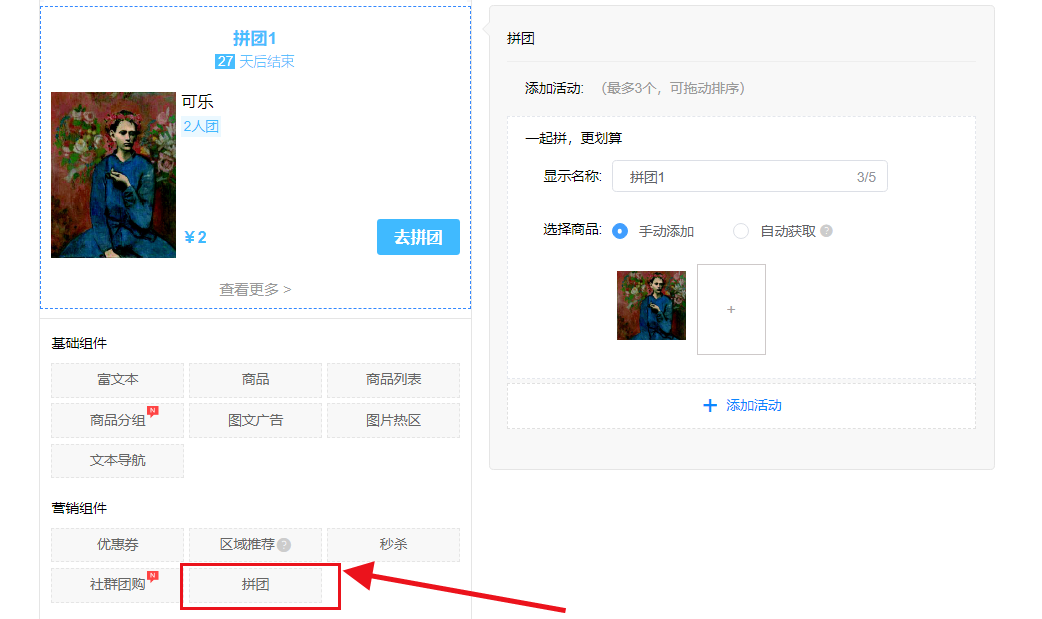Open the help icon beside 区域推荐
Image resolution: width=1042 pixels, height=619 pixels.
click(284, 545)
